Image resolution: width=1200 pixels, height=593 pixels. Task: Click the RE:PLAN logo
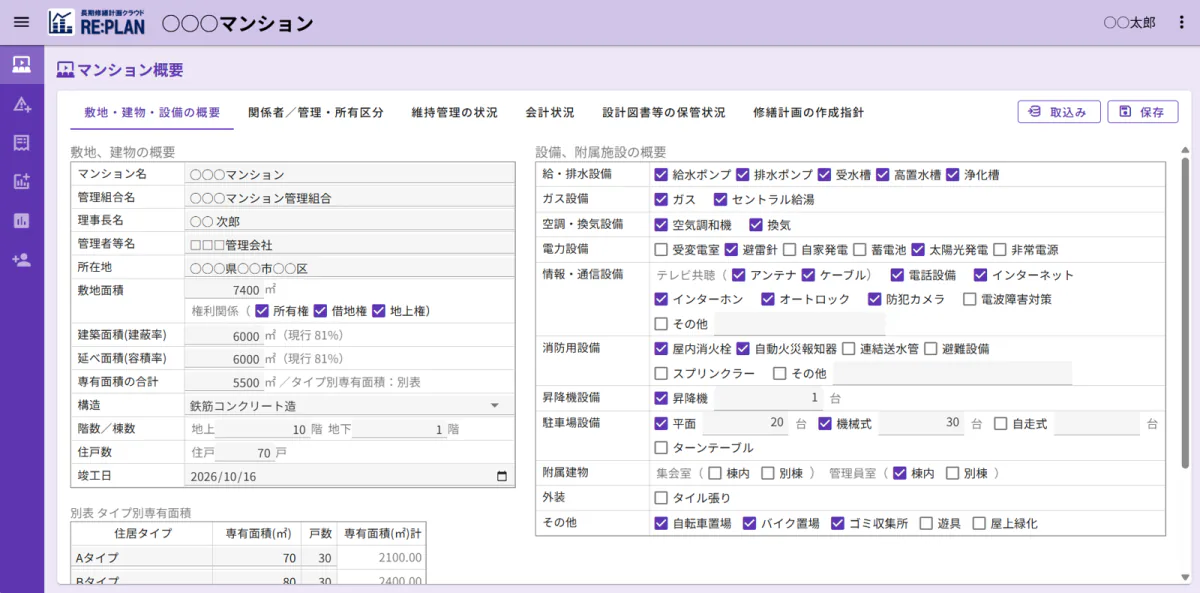96,22
